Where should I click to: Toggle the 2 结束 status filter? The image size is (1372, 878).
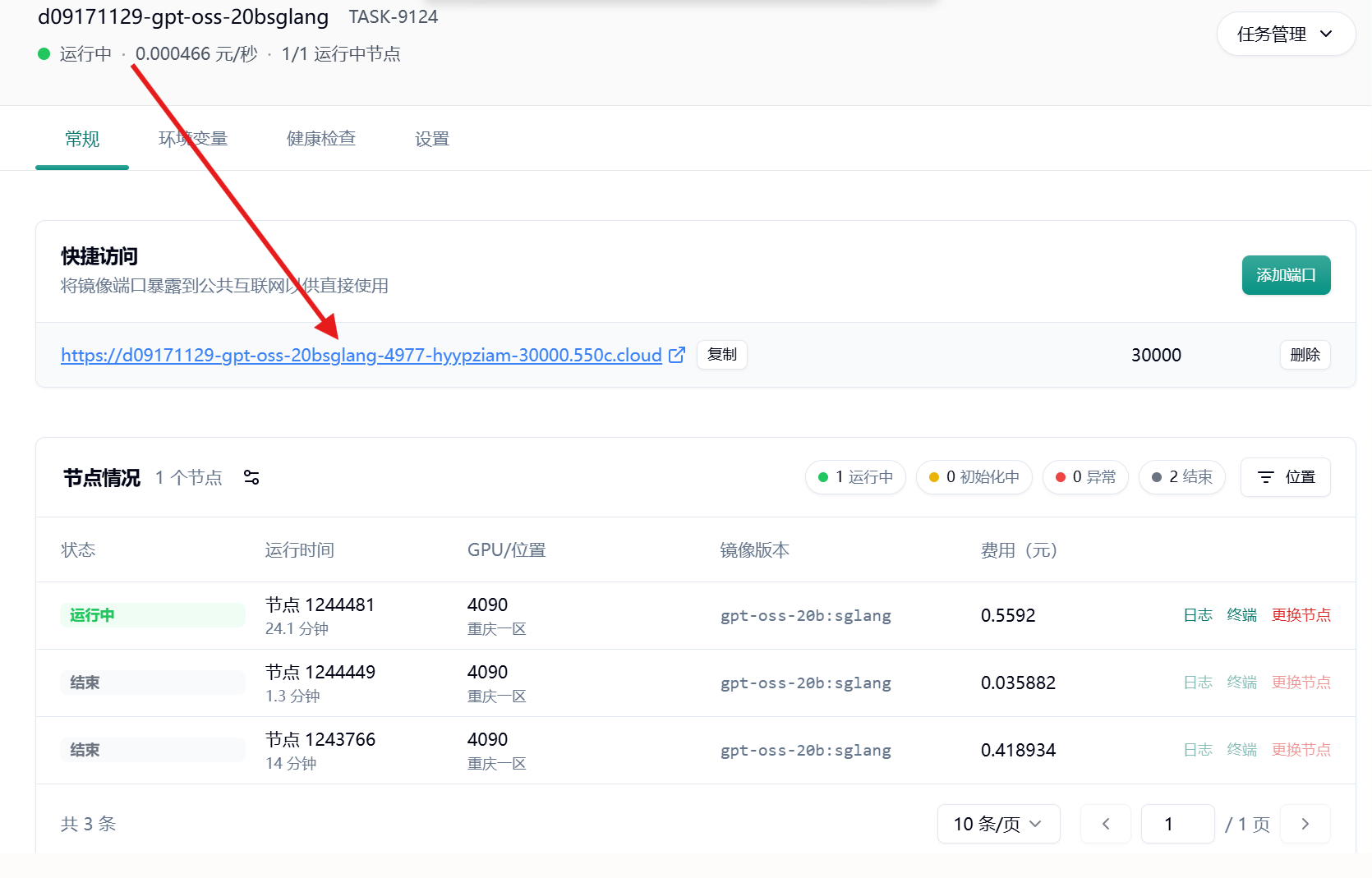point(1181,477)
